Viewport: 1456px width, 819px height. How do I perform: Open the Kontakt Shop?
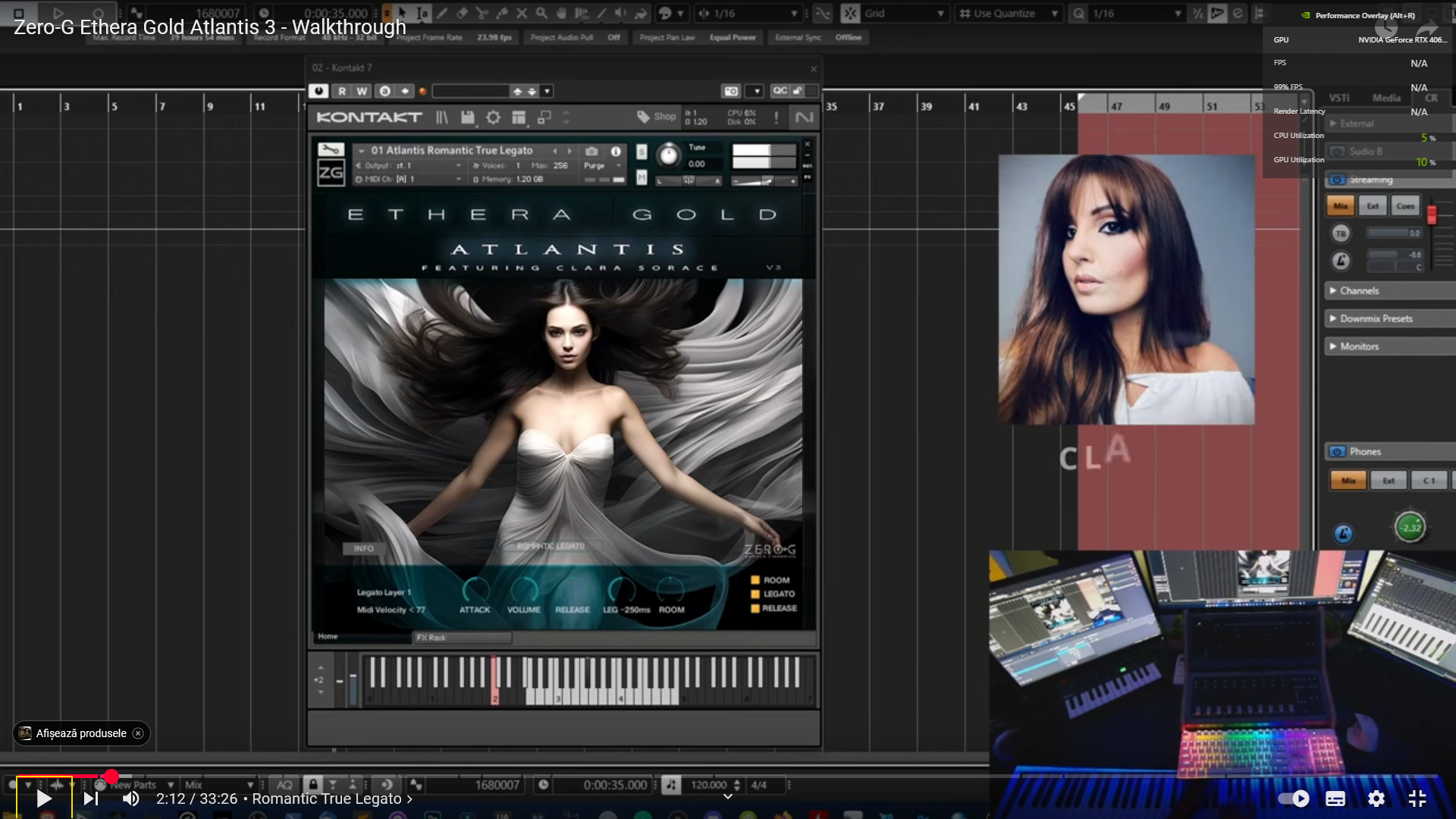657,117
